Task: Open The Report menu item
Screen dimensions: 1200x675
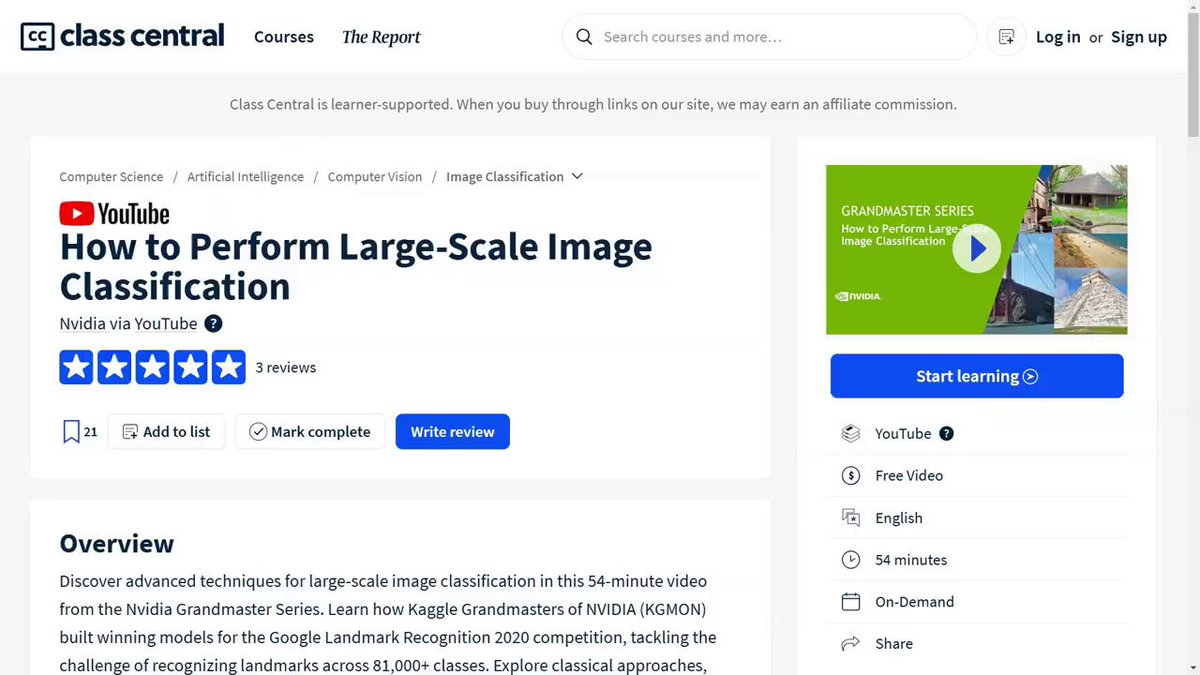Action: pyautogui.click(x=381, y=37)
